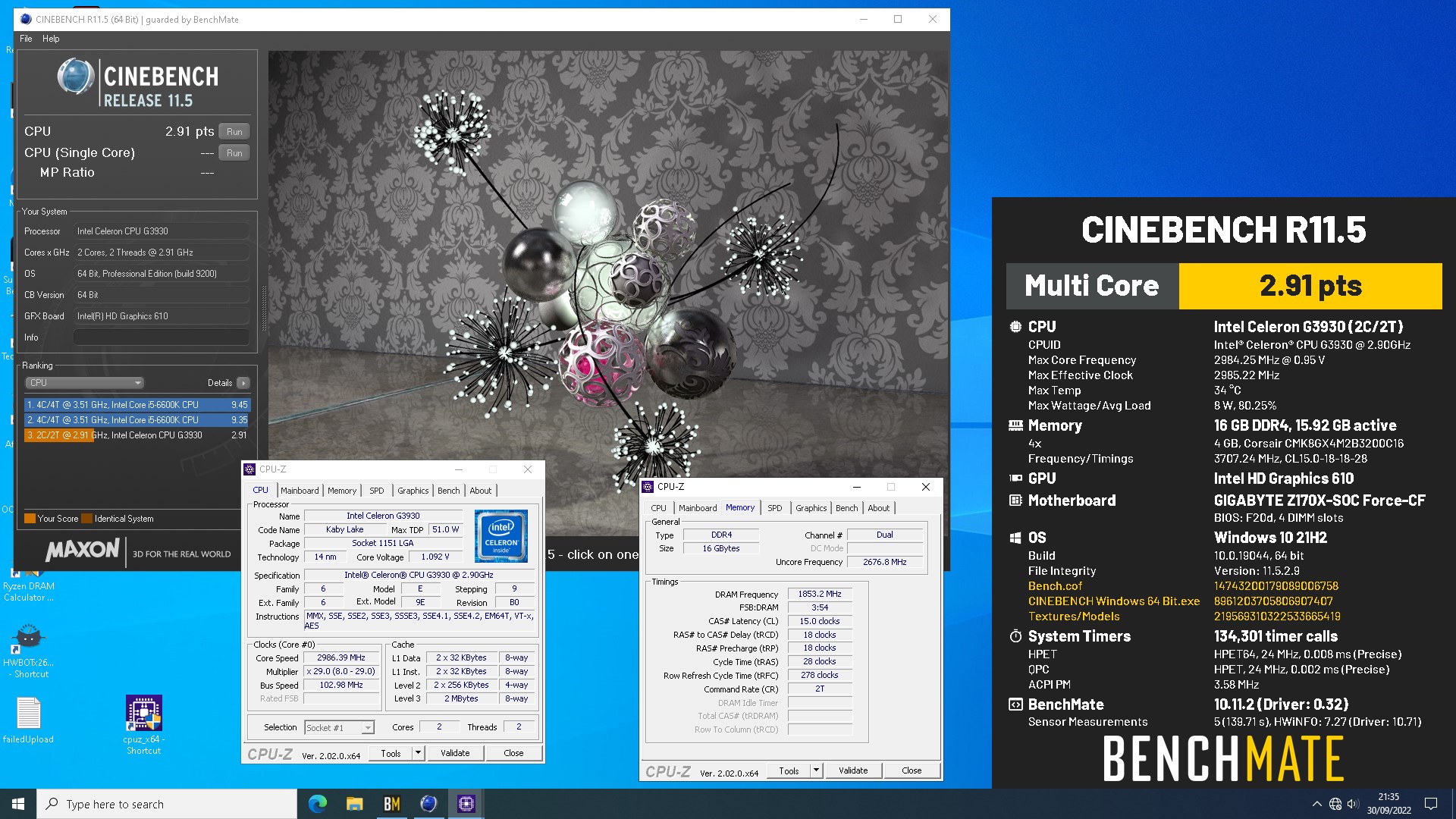Open volume control tray icon

coord(1353,804)
